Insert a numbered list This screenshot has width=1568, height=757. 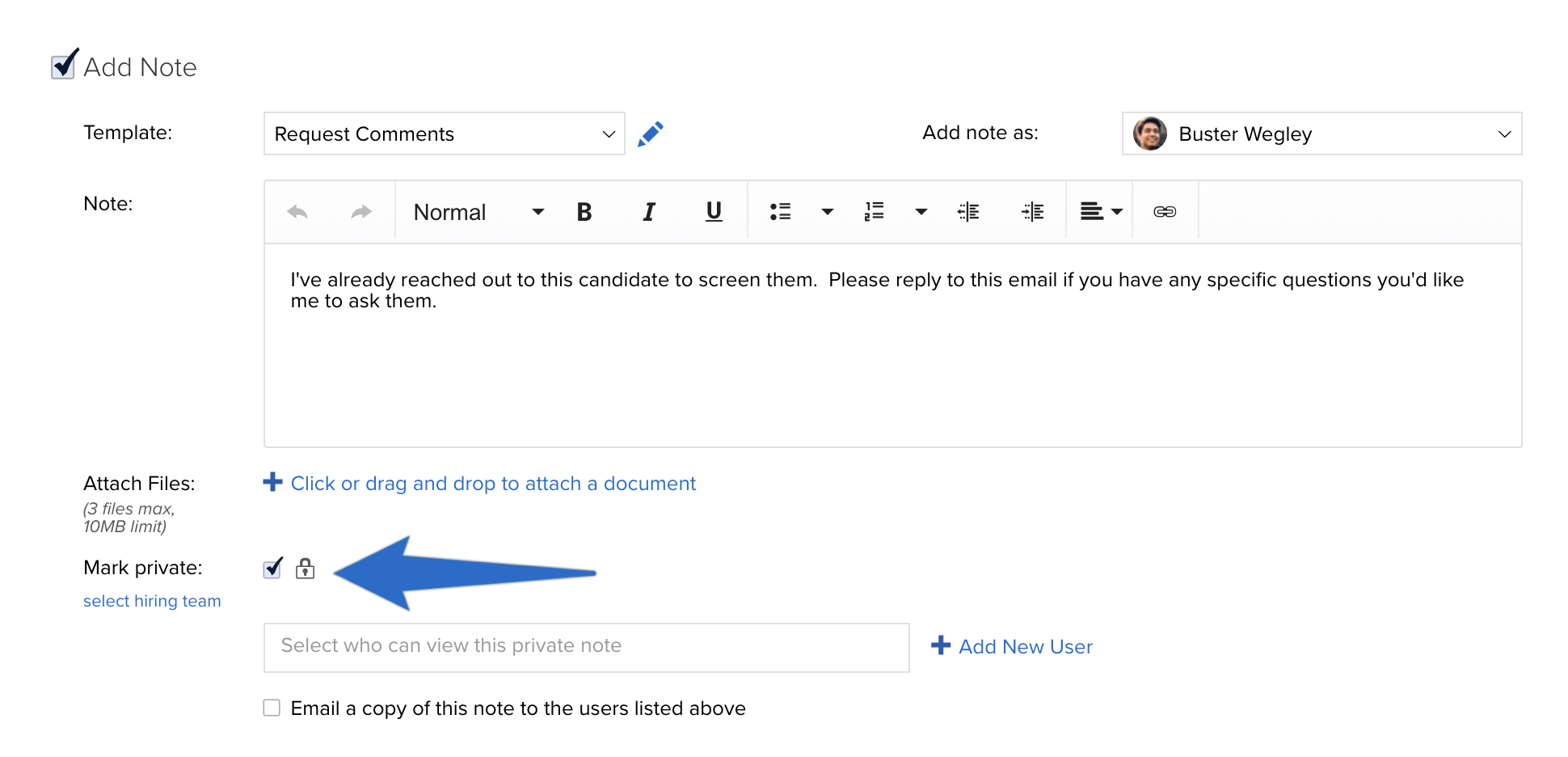pyautogui.click(x=875, y=212)
